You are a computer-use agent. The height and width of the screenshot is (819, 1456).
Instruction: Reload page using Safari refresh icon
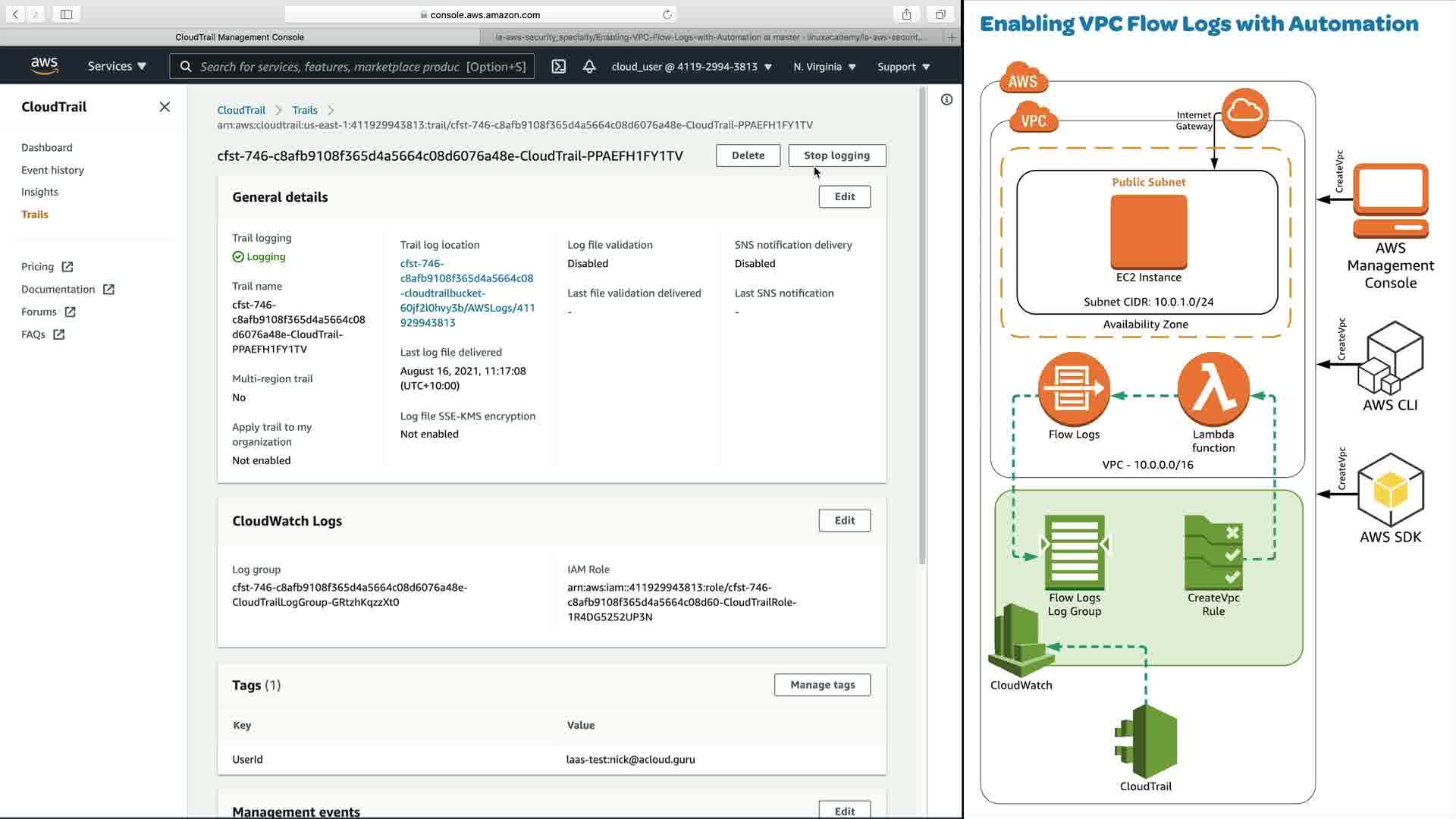[667, 14]
